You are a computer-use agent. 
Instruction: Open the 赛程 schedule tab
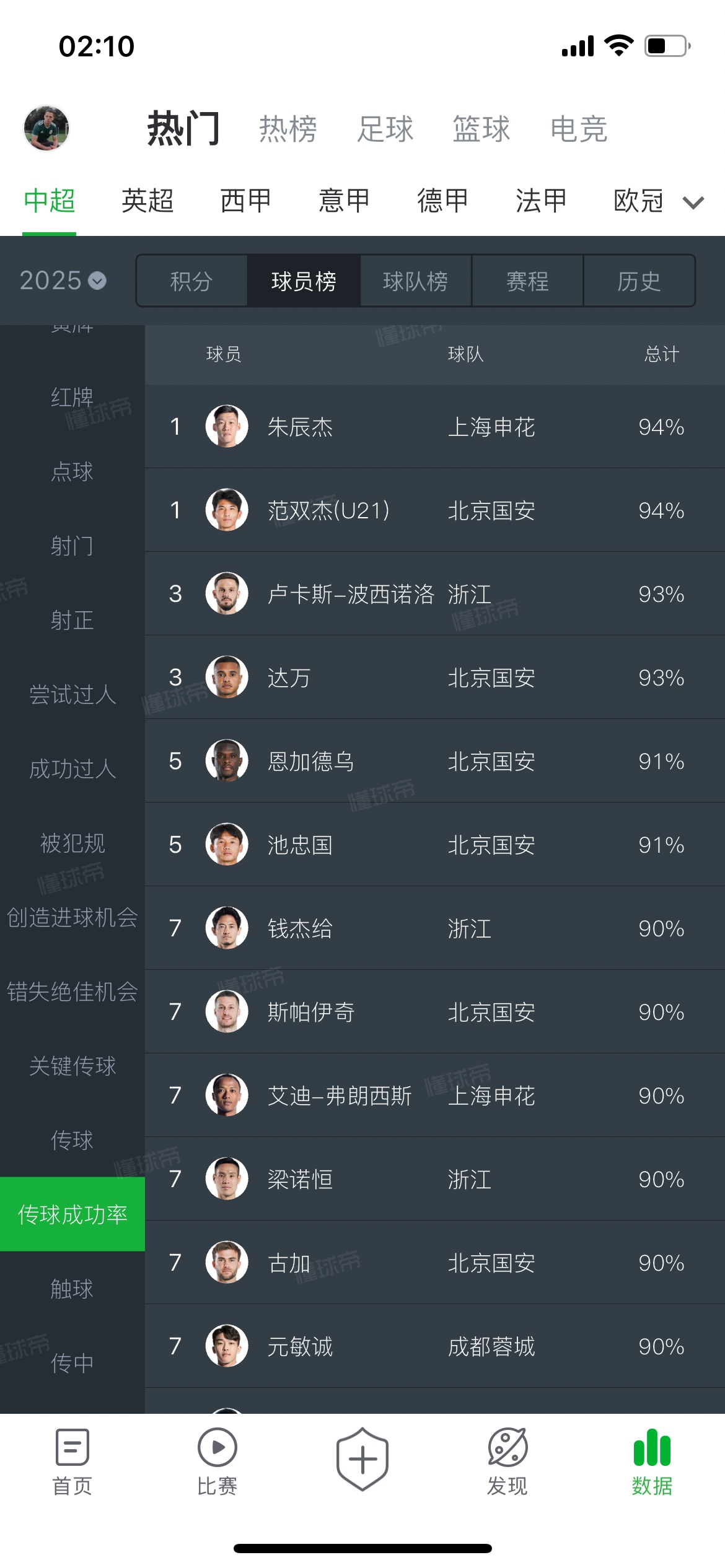coord(527,281)
